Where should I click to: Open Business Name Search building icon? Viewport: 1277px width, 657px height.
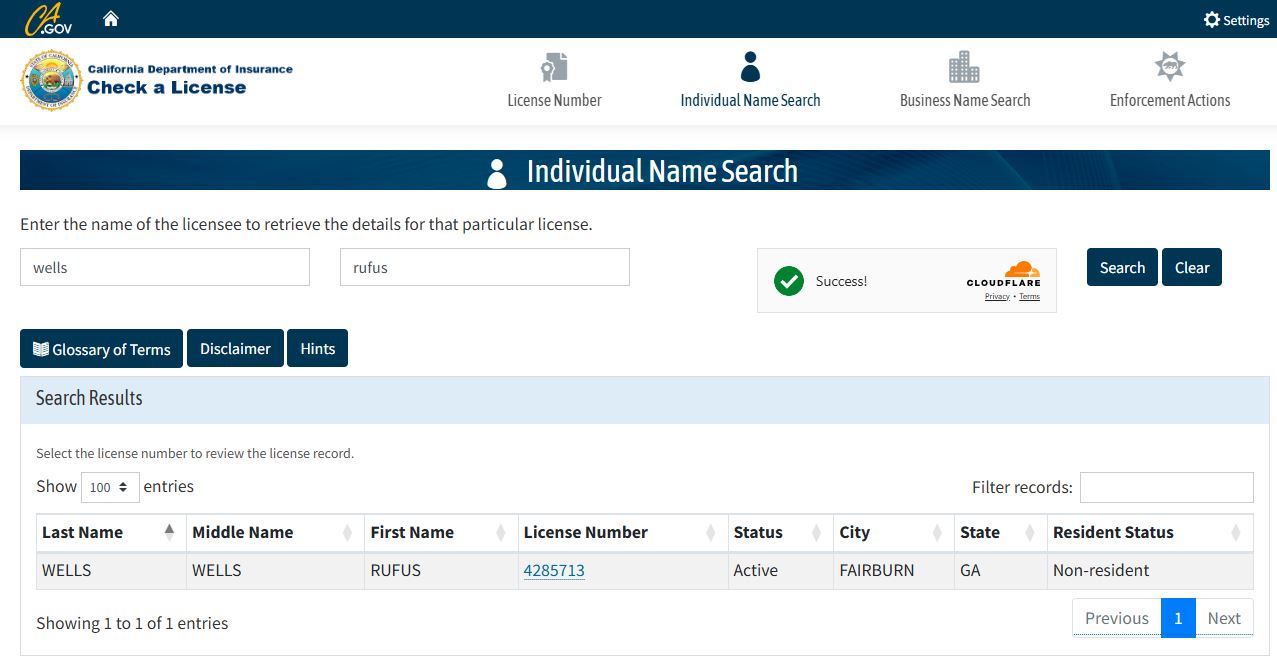964,67
